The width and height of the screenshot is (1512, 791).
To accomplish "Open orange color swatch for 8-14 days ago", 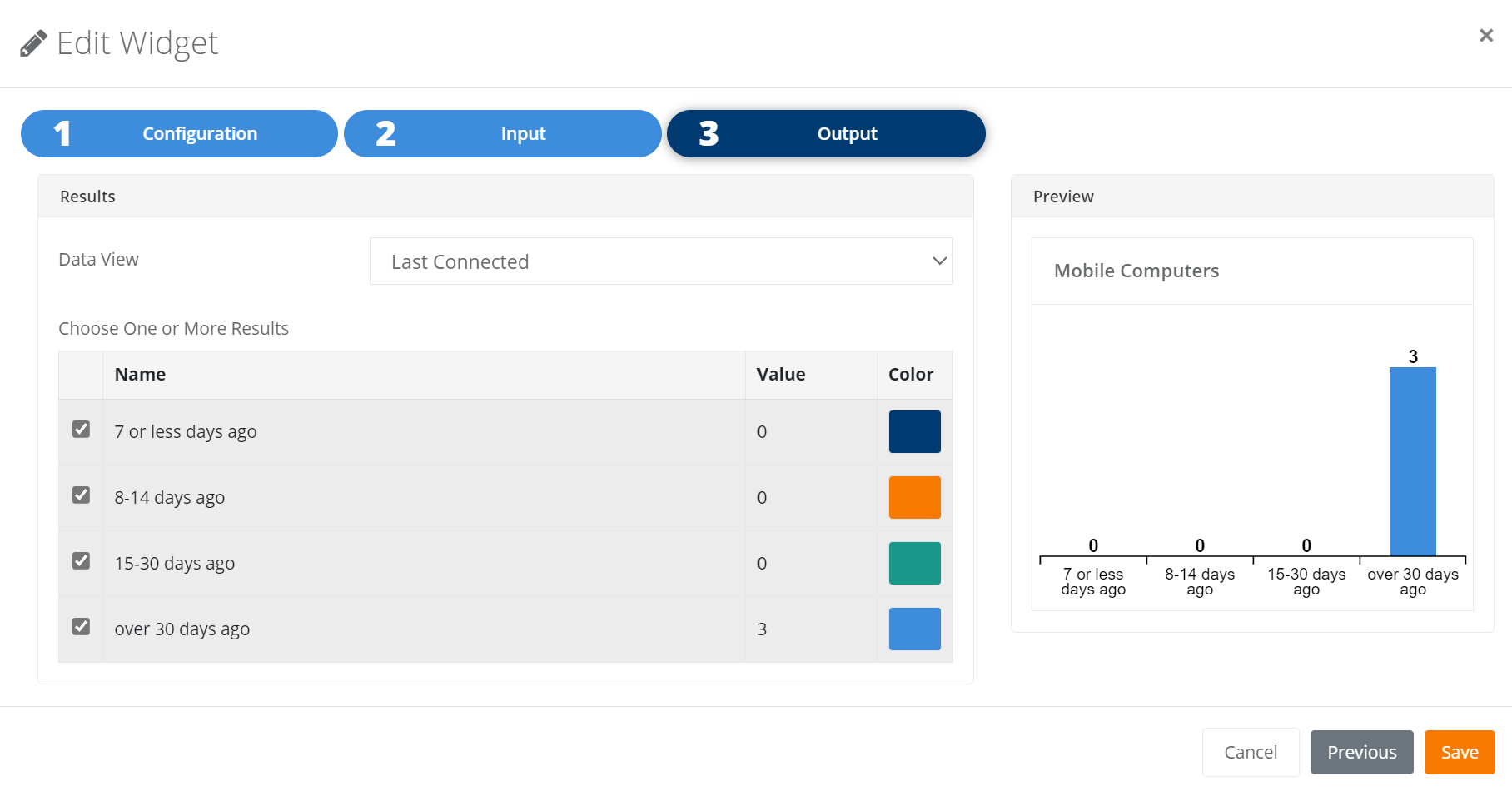I will tap(914, 497).
